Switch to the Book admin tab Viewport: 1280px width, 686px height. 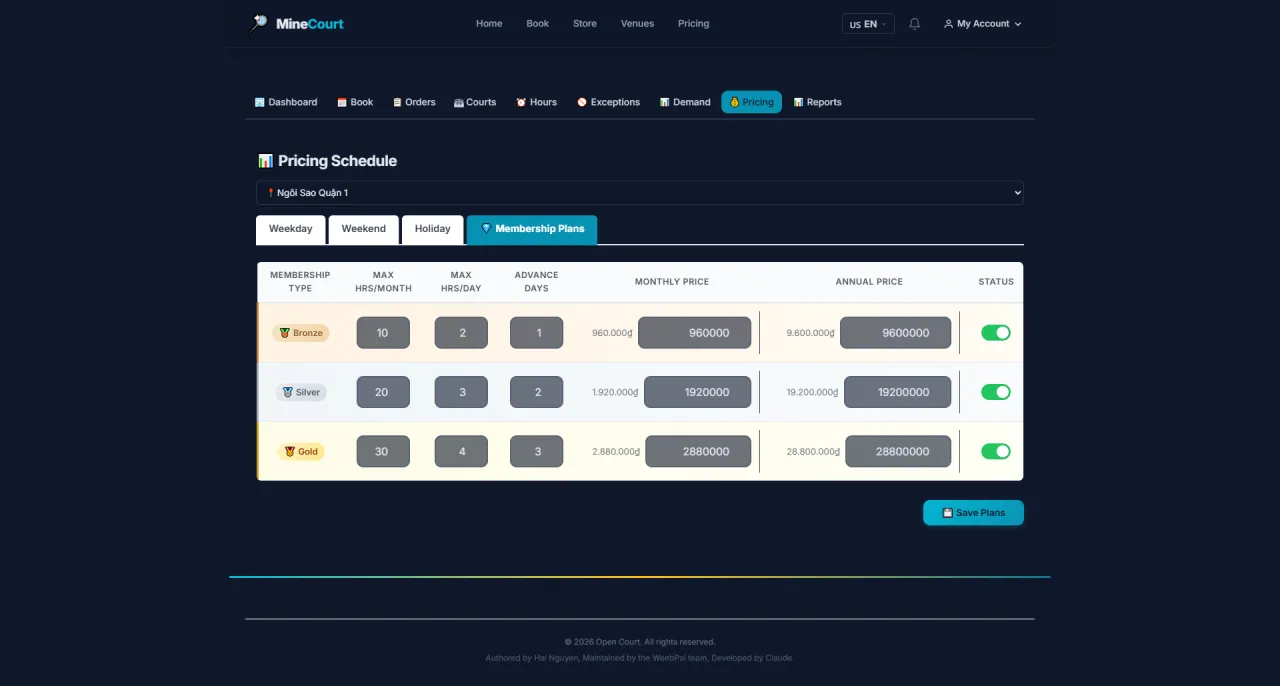coord(355,102)
